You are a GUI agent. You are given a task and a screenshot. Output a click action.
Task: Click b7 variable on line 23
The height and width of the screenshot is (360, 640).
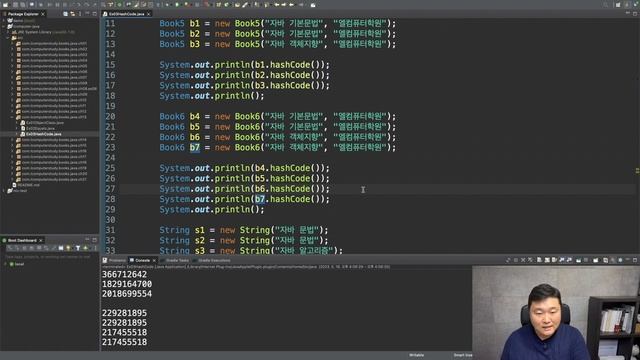click(195, 147)
